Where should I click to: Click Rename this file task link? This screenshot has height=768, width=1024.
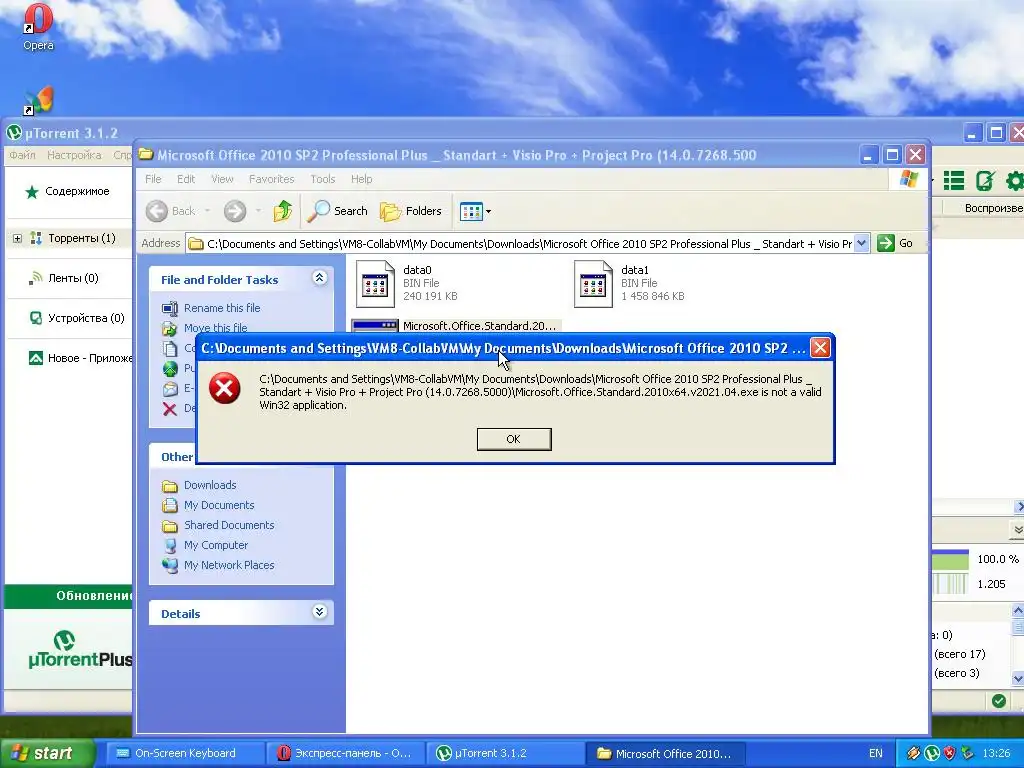[222, 308]
